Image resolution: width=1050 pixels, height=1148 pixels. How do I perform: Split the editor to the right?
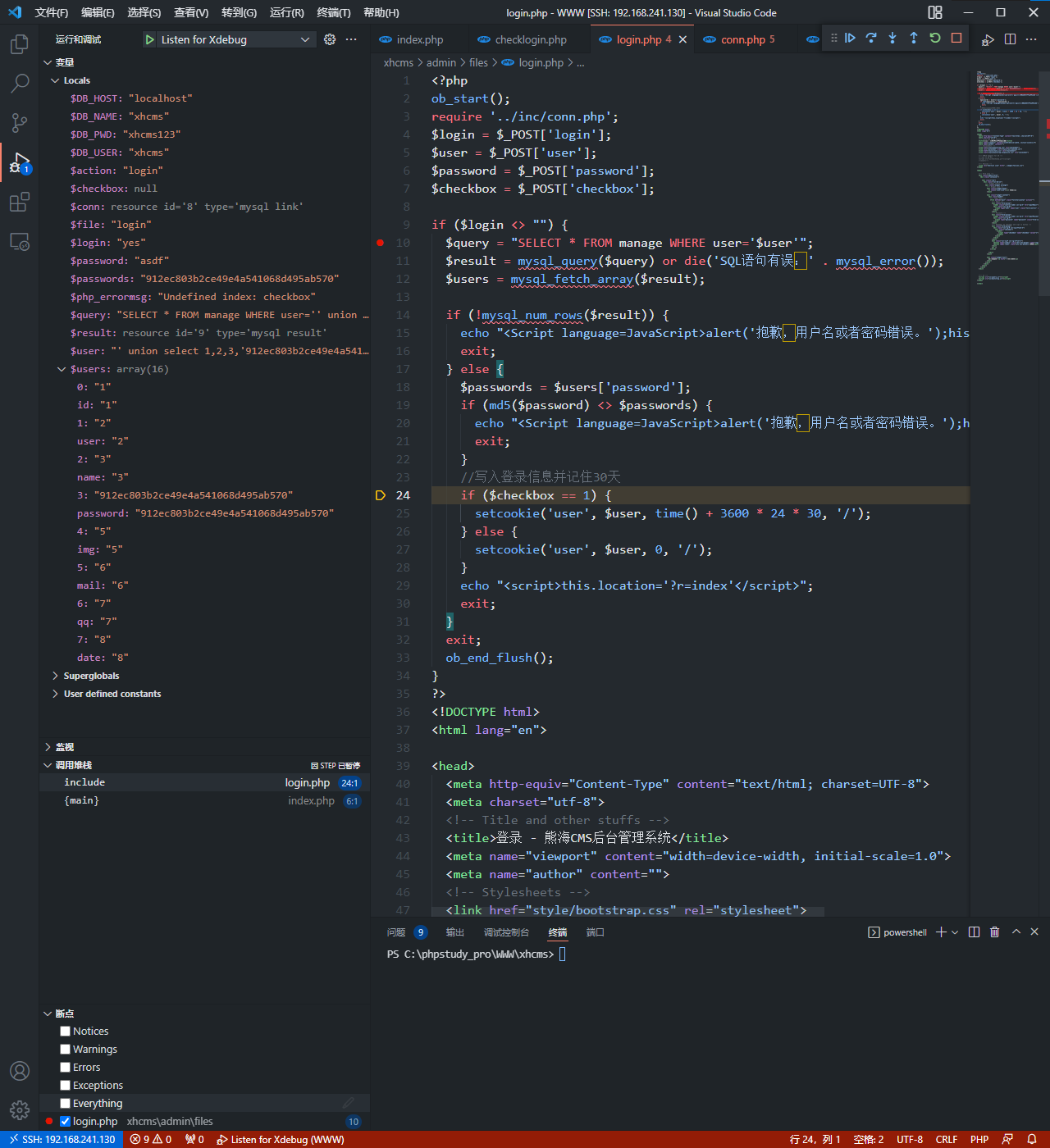pyautogui.click(x=1010, y=39)
